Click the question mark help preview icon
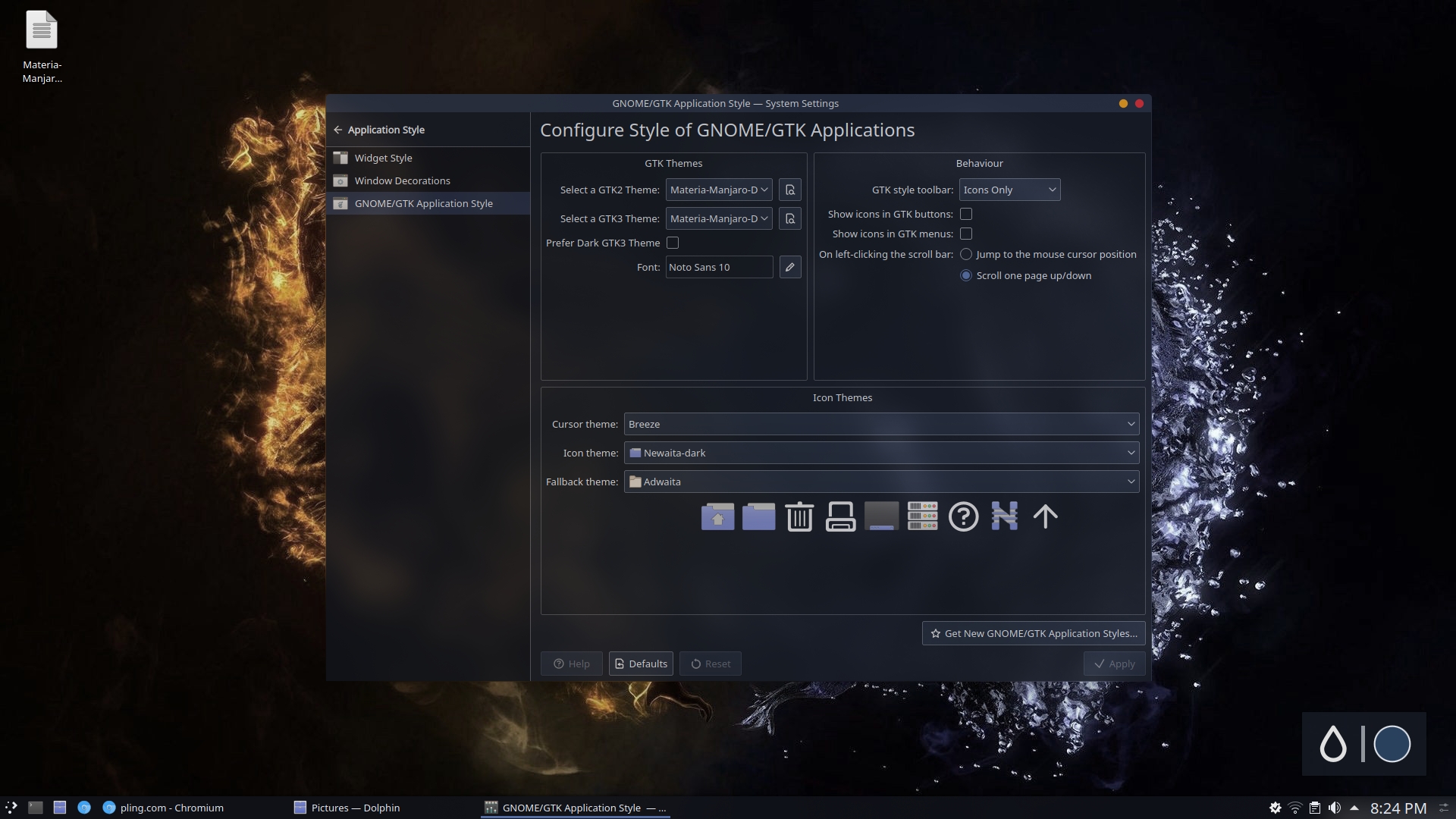 963,516
